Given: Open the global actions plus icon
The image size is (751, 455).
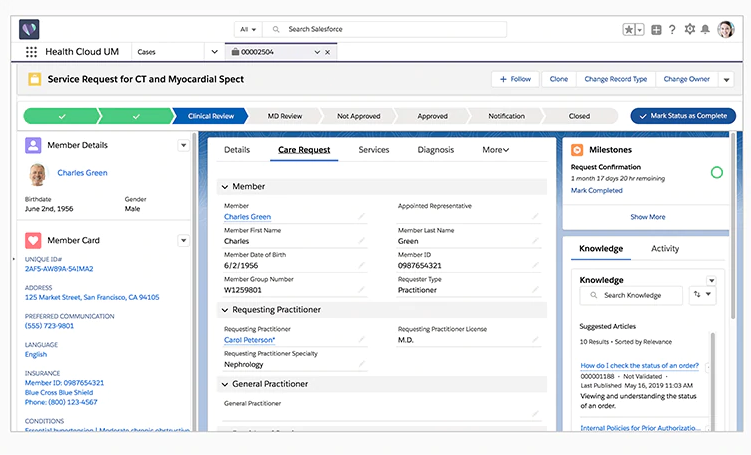Looking at the screenshot, I should click(x=656, y=30).
